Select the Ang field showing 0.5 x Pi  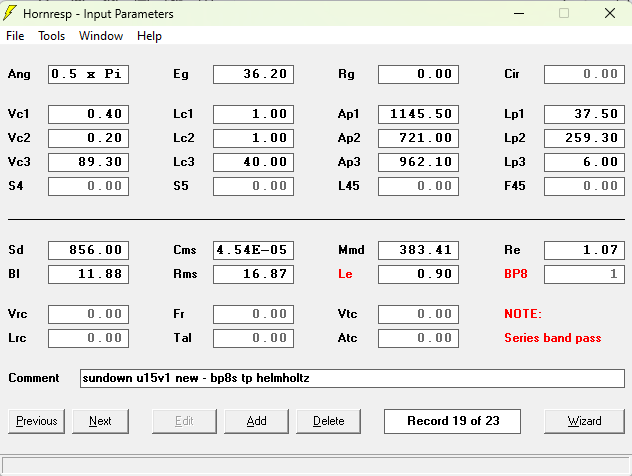coord(88,74)
